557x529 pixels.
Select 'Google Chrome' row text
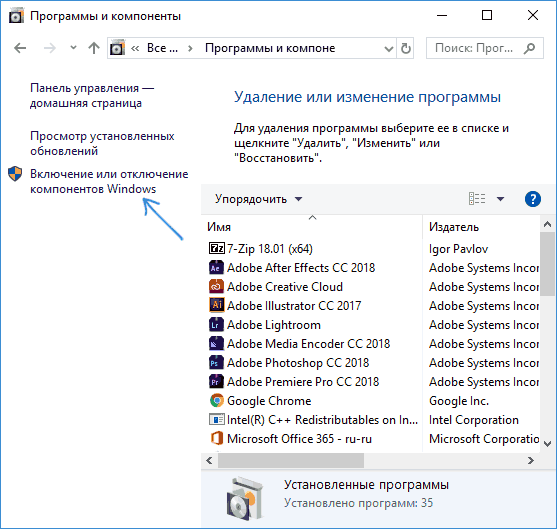tap(269, 401)
